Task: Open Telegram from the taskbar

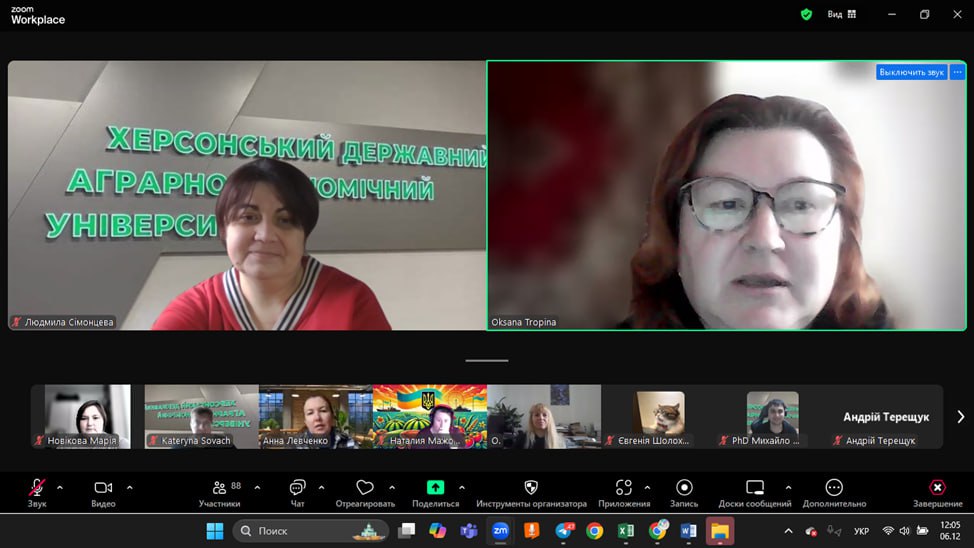Action: coord(563,531)
